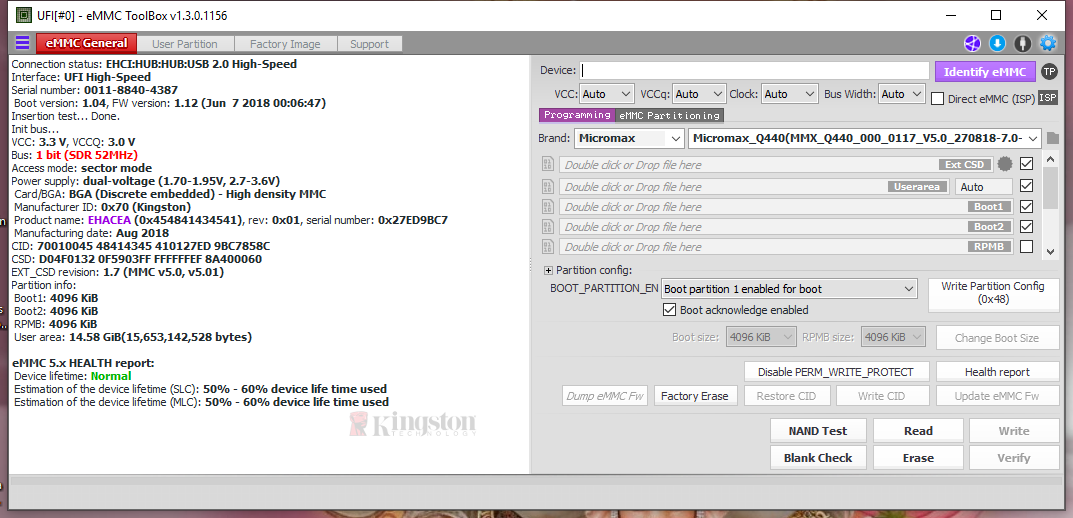The image size is (1073, 518).
Task: Click the black USB connector icon
Action: click(x=1023, y=43)
